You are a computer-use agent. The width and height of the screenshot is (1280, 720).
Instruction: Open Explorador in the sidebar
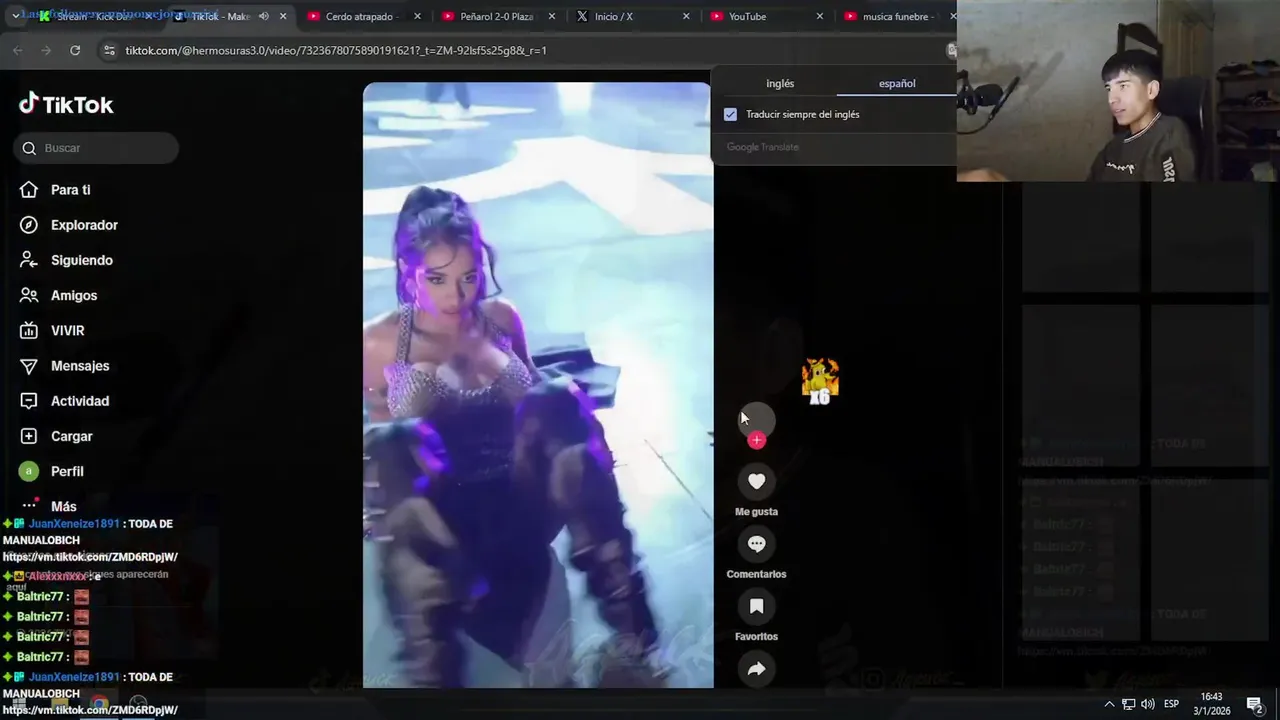pyautogui.click(x=69, y=225)
